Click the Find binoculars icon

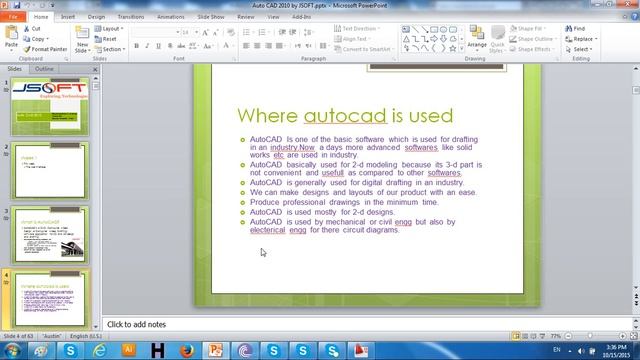click(568, 29)
